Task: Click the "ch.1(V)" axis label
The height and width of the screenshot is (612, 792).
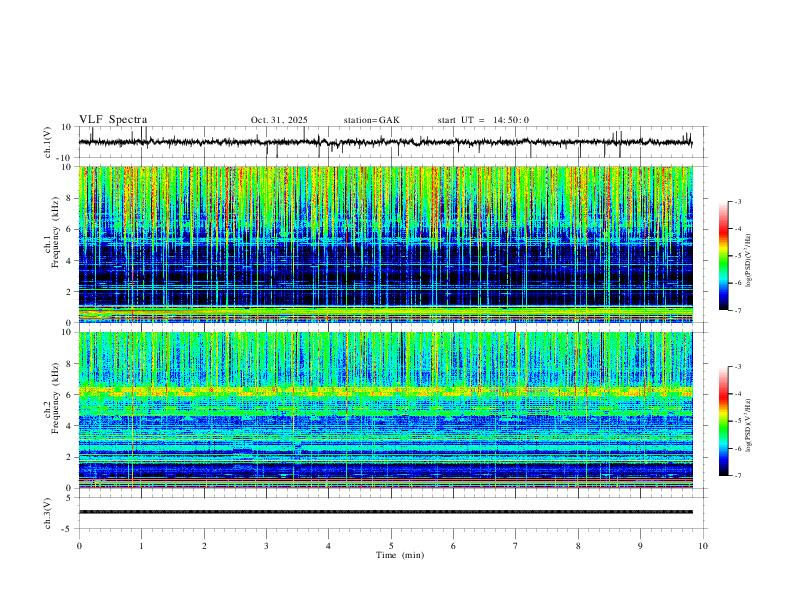Action: click(48, 142)
